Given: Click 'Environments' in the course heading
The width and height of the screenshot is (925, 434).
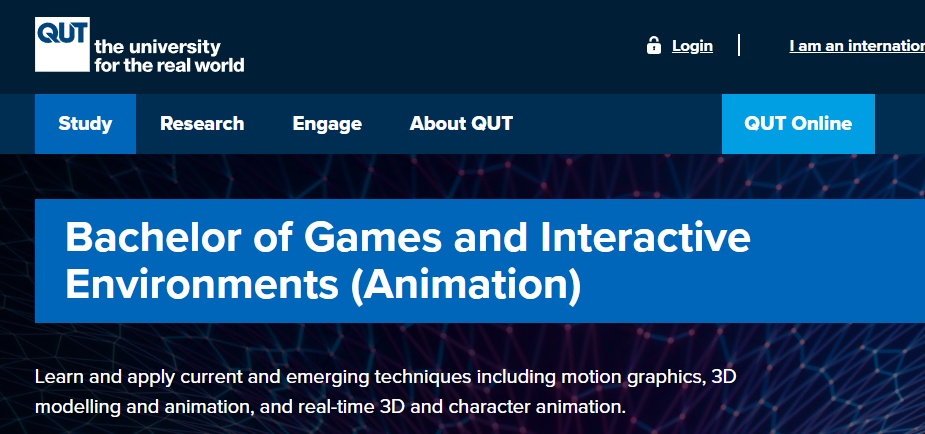Looking at the screenshot, I should [201, 284].
